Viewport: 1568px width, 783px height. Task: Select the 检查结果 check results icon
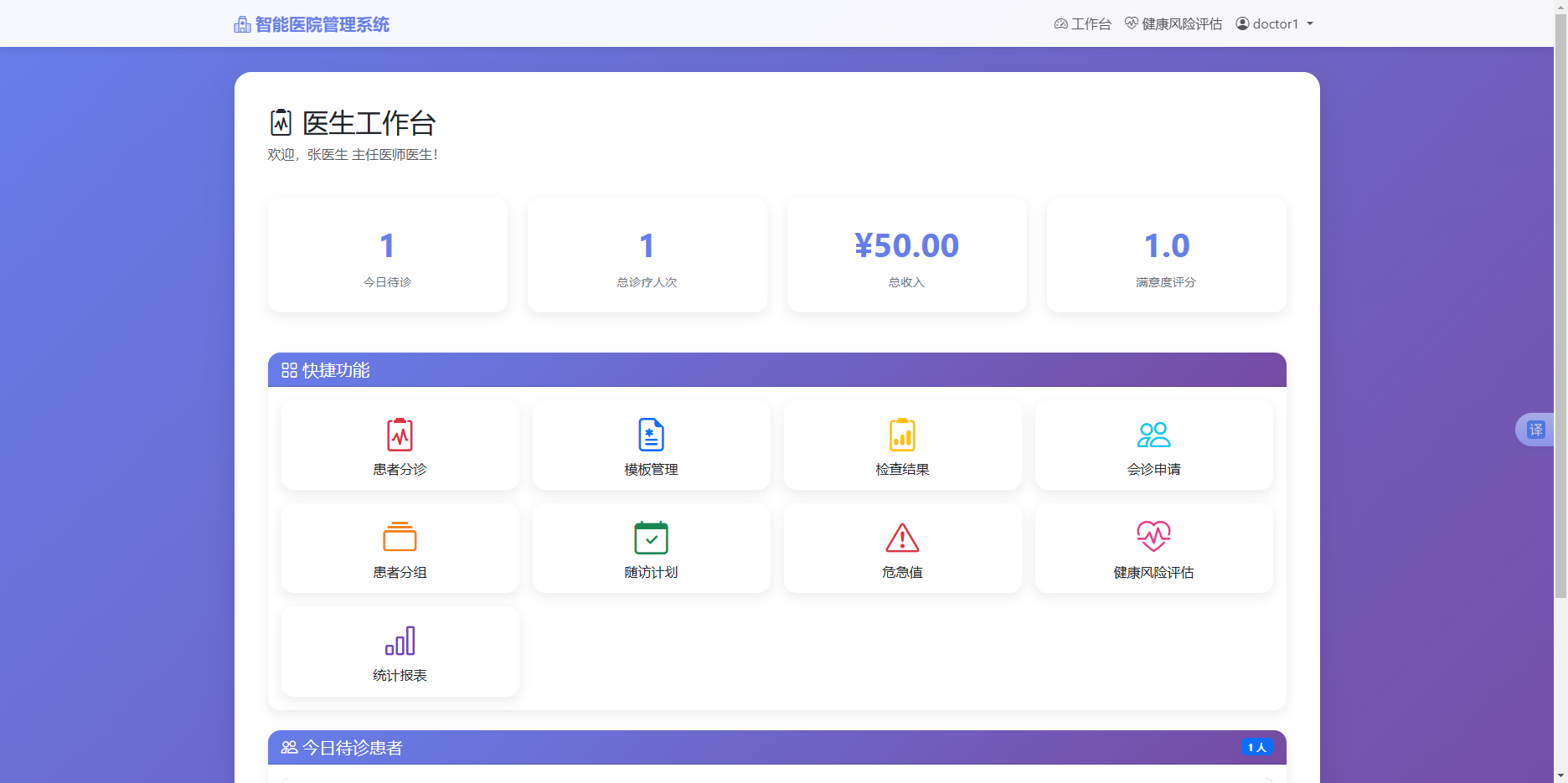[x=902, y=445]
